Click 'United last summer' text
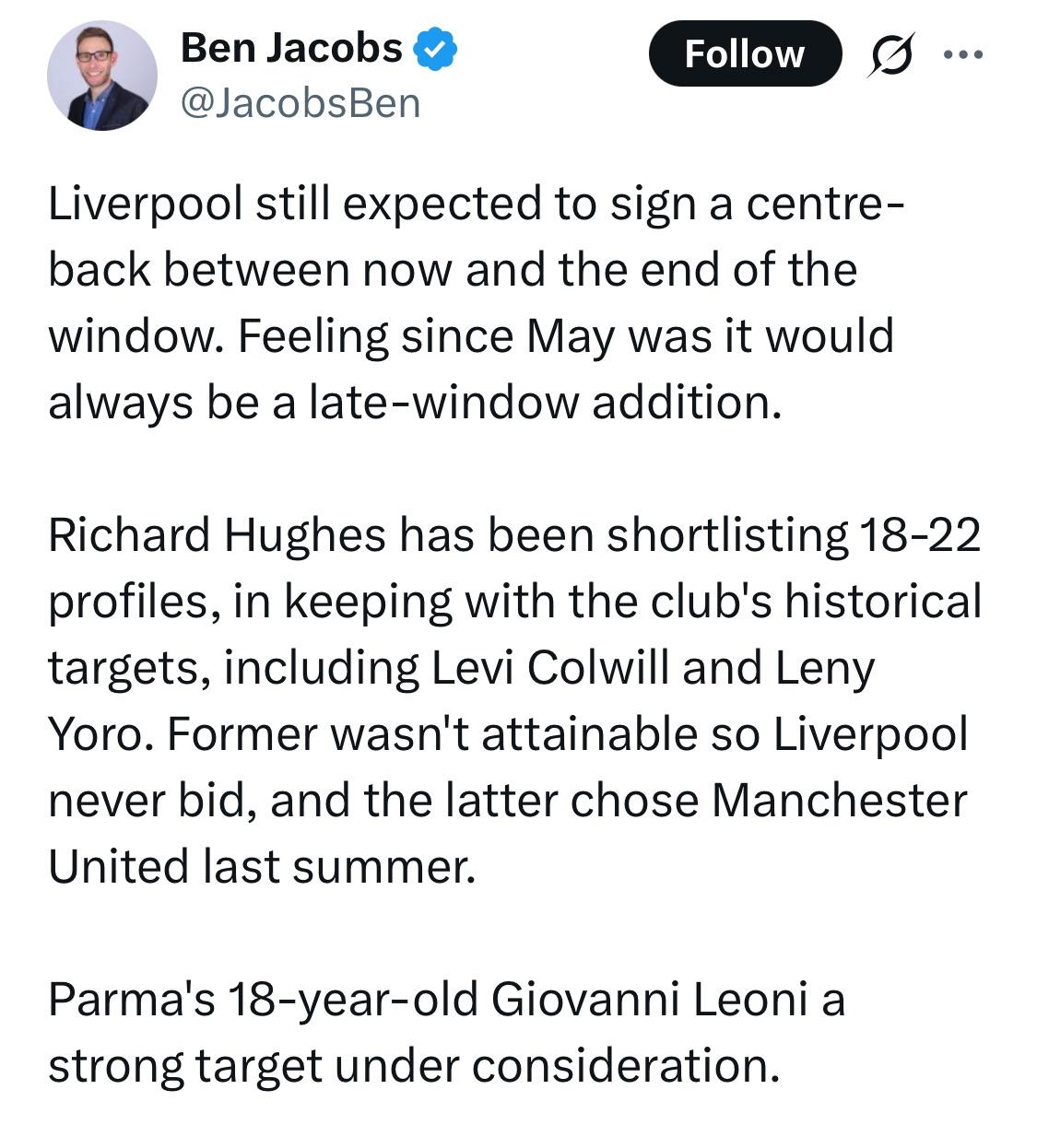Image resolution: width=1037 pixels, height=1148 pixels. tap(263, 866)
